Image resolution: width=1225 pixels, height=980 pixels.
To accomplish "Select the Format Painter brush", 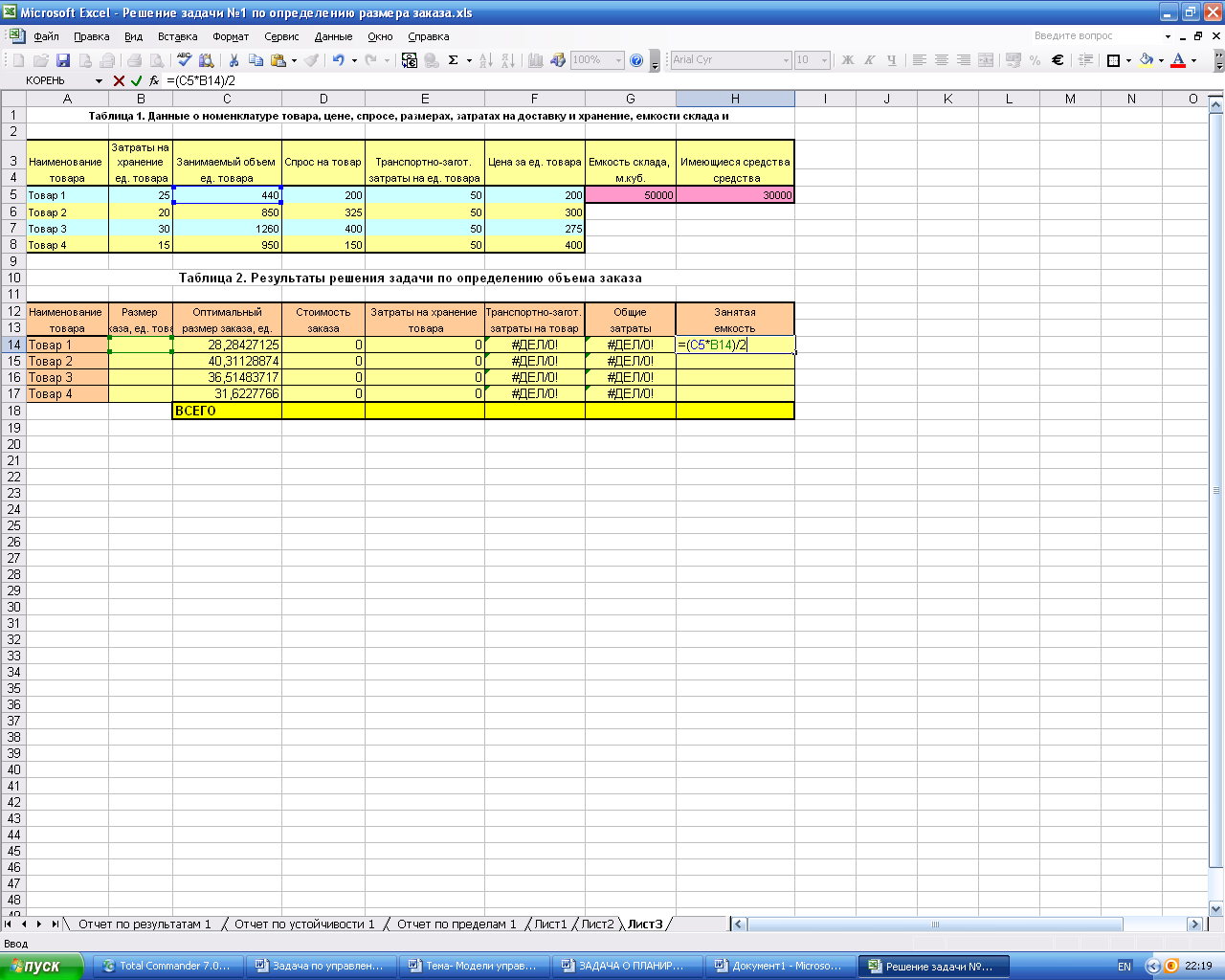I will pos(311,59).
